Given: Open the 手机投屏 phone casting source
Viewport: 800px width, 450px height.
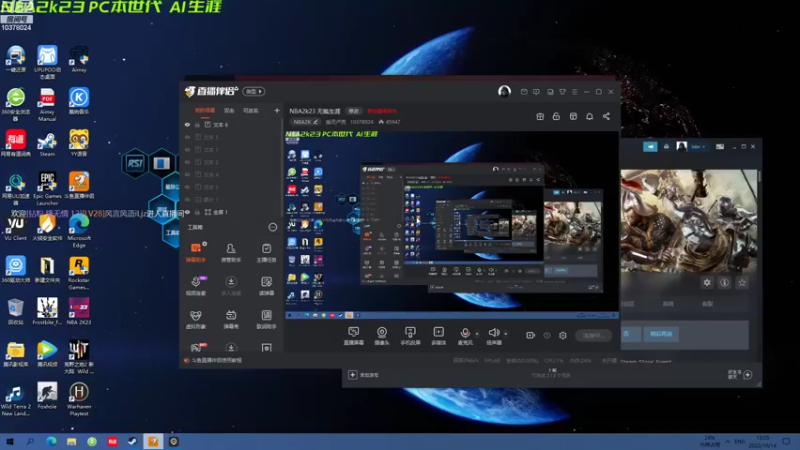Looking at the screenshot, I should pos(410,336).
